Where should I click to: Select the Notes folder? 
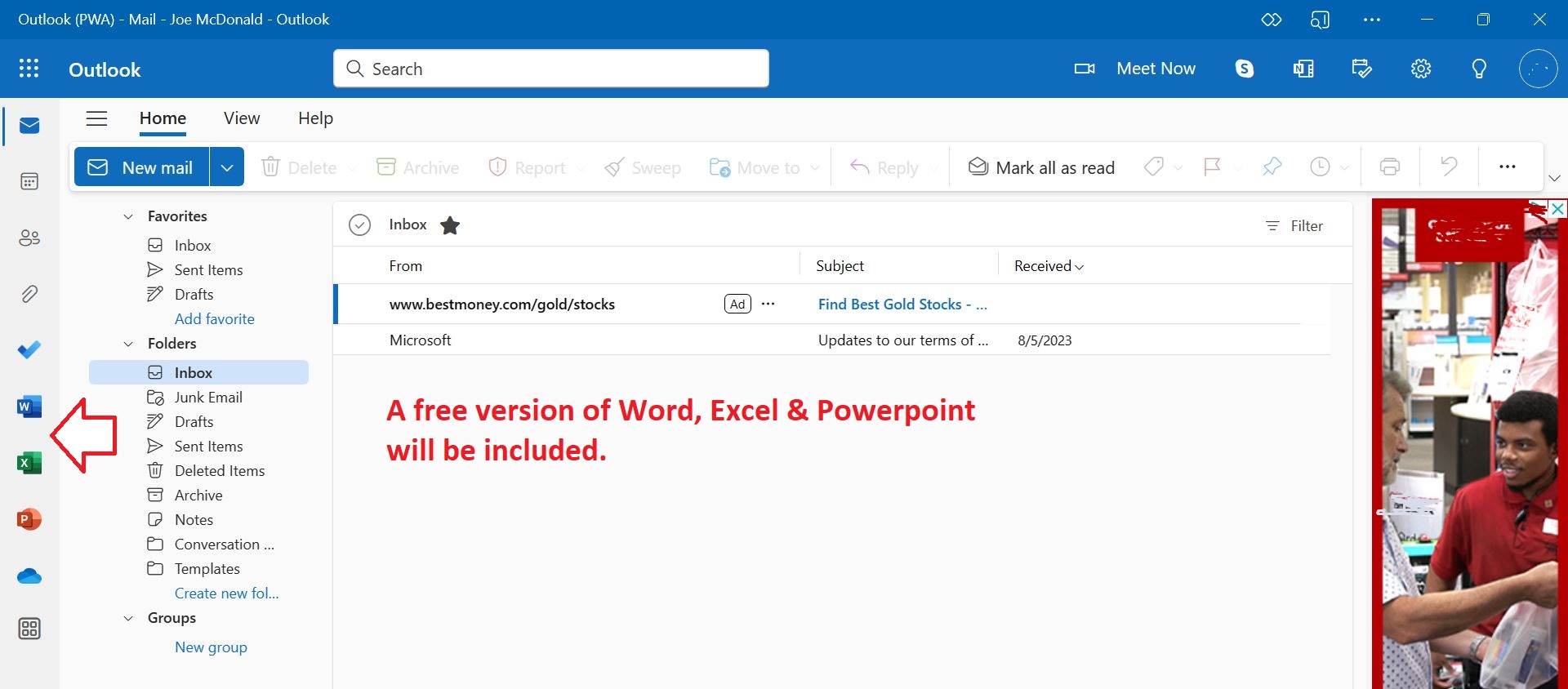point(198,520)
